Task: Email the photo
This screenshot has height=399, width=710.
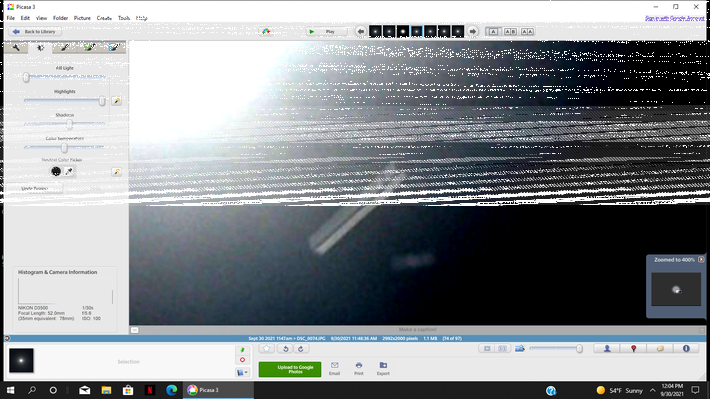Action: click(335, 369)
